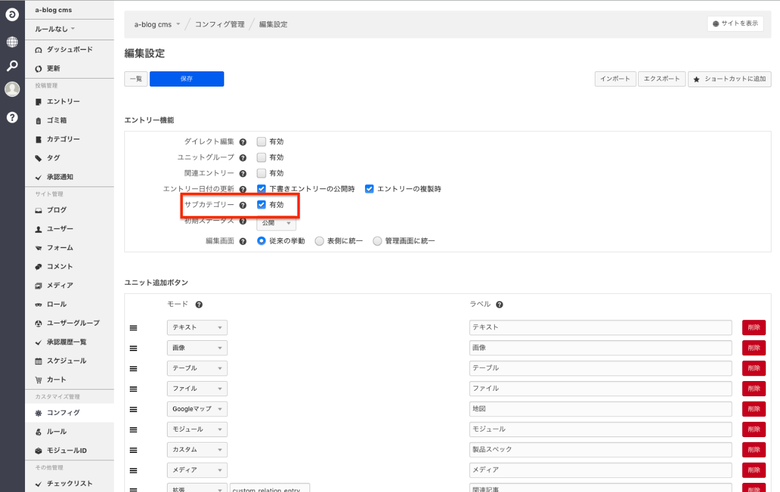Open the Googleマップ mode dropdown
Screen dimensions: 780x492
(197, 409)
